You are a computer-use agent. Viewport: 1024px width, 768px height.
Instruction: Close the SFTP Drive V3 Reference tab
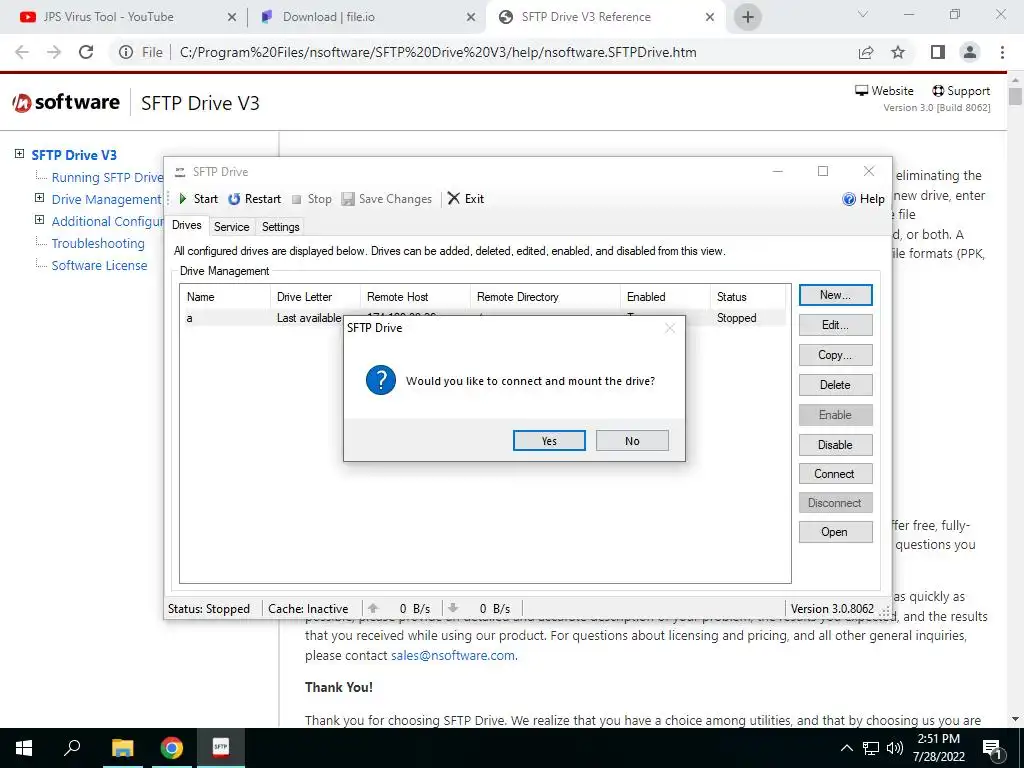710,18
